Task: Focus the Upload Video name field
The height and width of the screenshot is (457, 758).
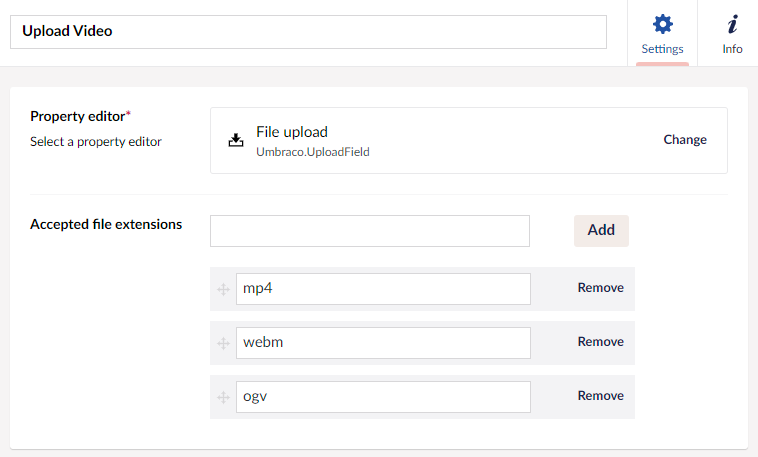Action: (x=308, y=32)
